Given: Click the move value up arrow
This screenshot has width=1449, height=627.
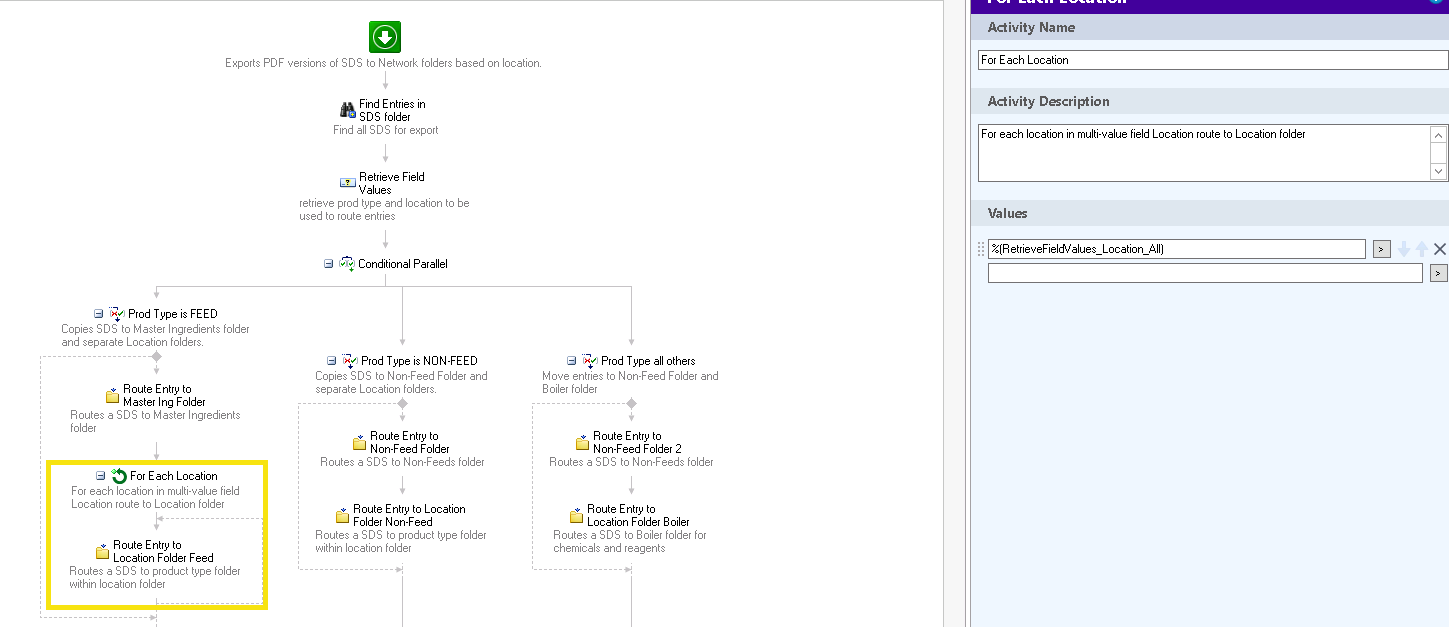Looking at the screenshot, I should pyautogui.click(x=1421, y=249).
